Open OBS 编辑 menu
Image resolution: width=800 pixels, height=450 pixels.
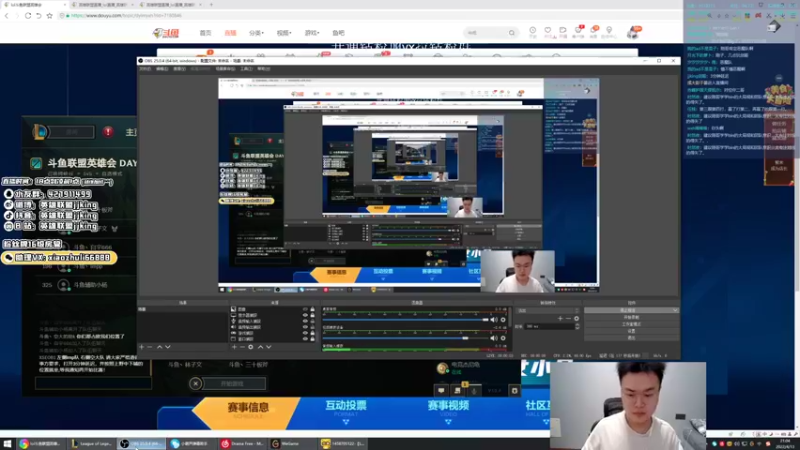coord(162,69)
